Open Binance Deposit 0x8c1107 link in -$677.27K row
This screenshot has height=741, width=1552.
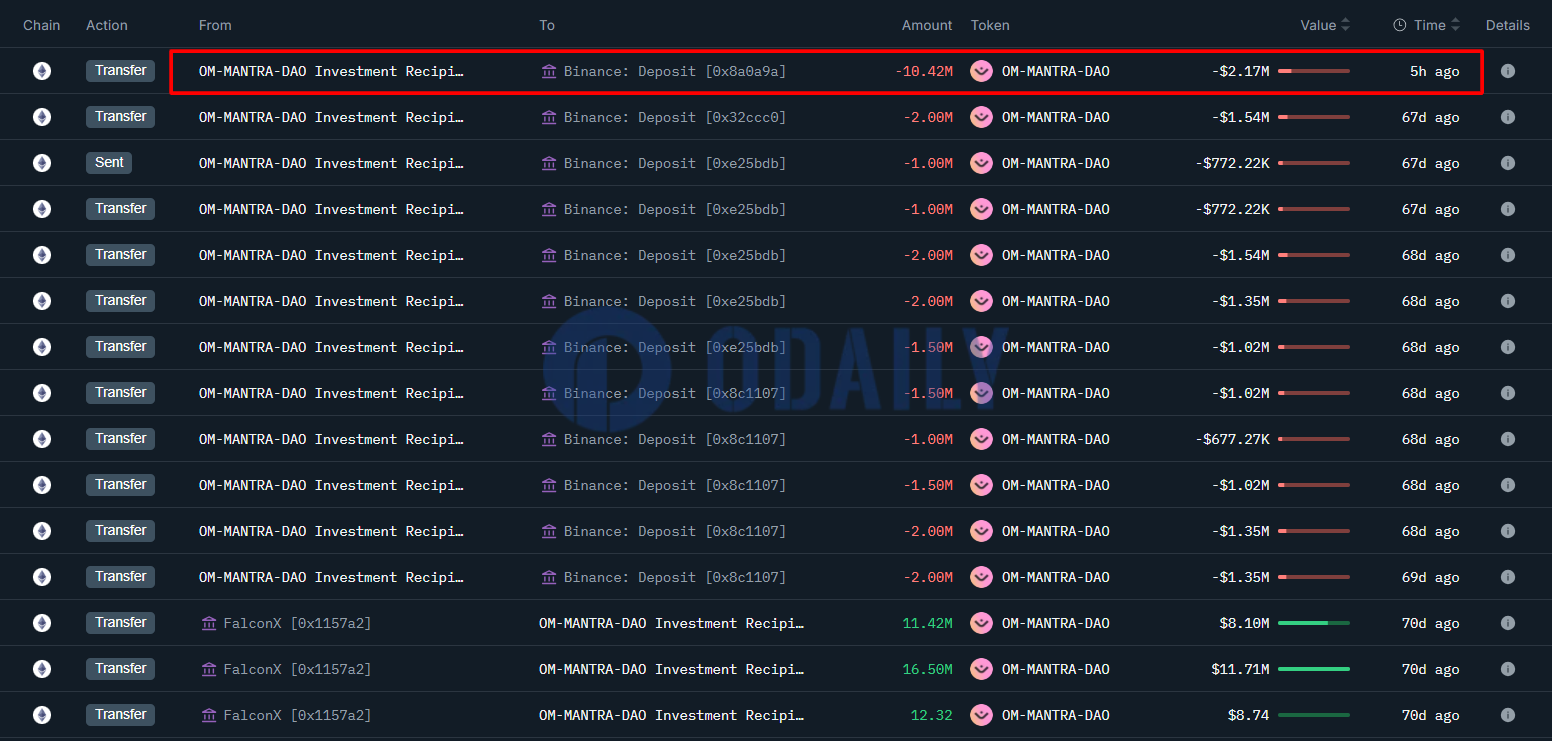[x=675, y=439]
